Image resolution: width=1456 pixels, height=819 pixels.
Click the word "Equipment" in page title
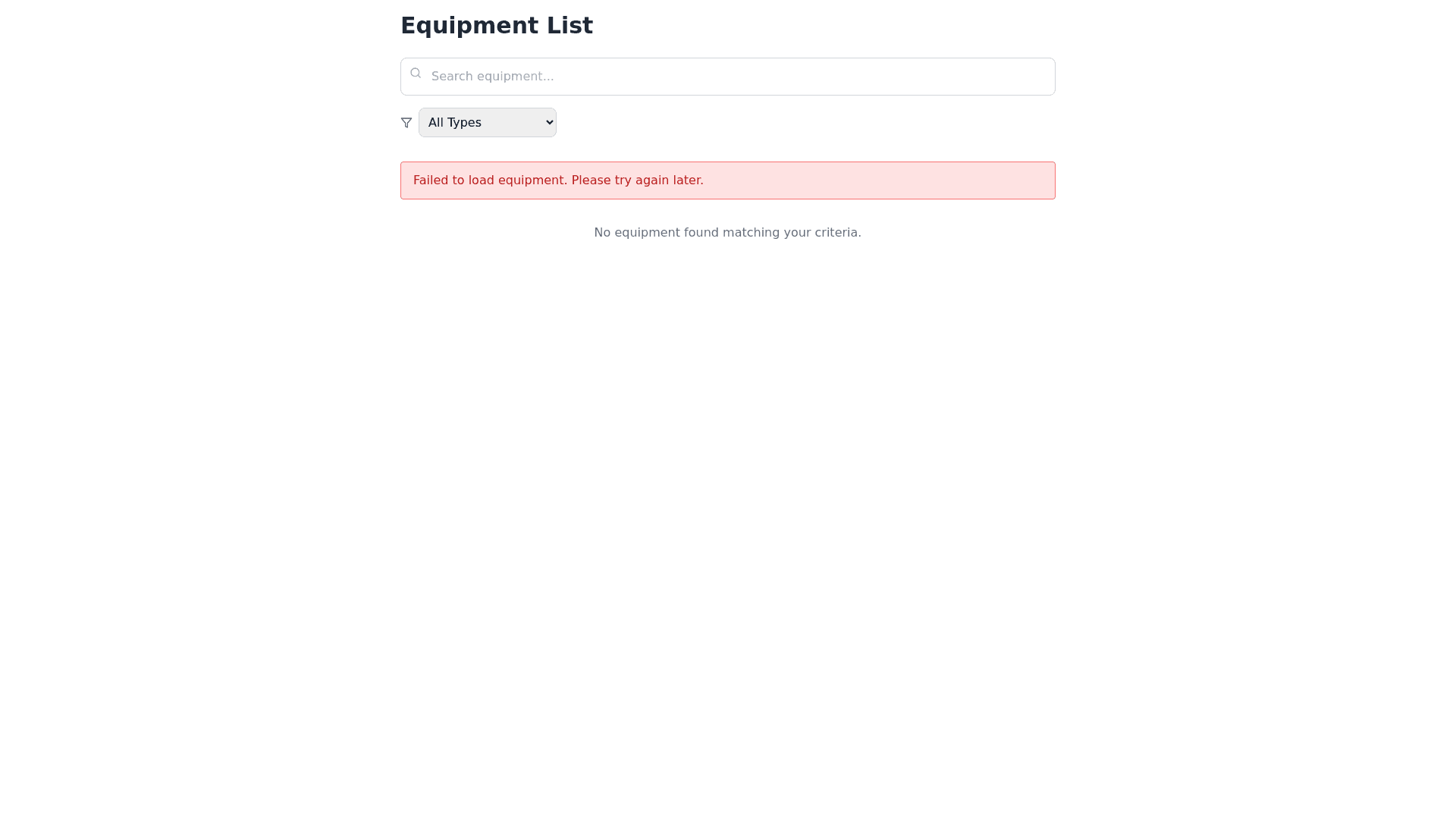tap(466, 26)
